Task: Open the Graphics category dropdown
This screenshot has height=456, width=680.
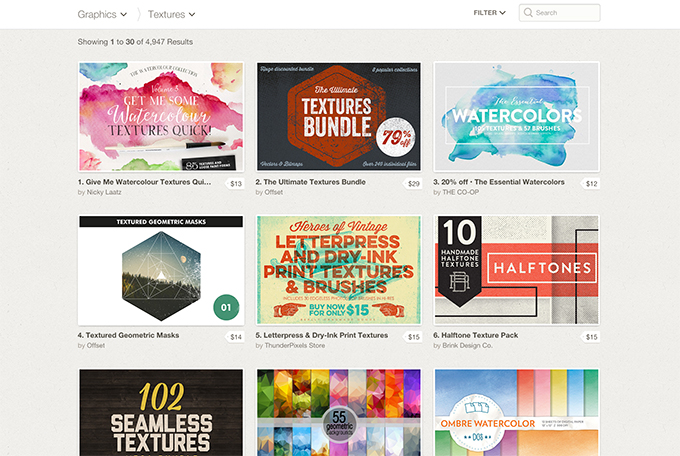Action: click(102, 14)
